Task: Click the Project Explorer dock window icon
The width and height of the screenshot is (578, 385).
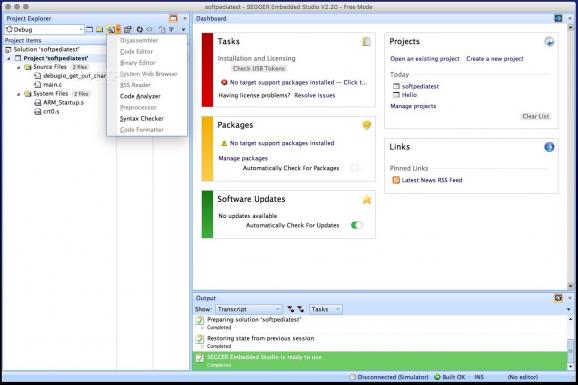Action: pos(173,18)
